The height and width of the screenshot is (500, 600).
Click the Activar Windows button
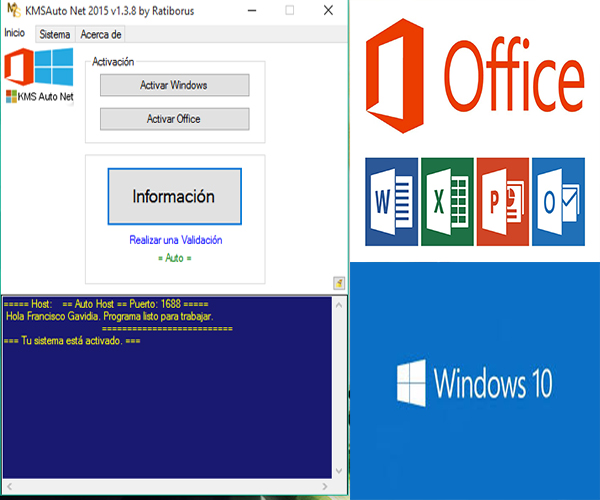coord(174,85)
